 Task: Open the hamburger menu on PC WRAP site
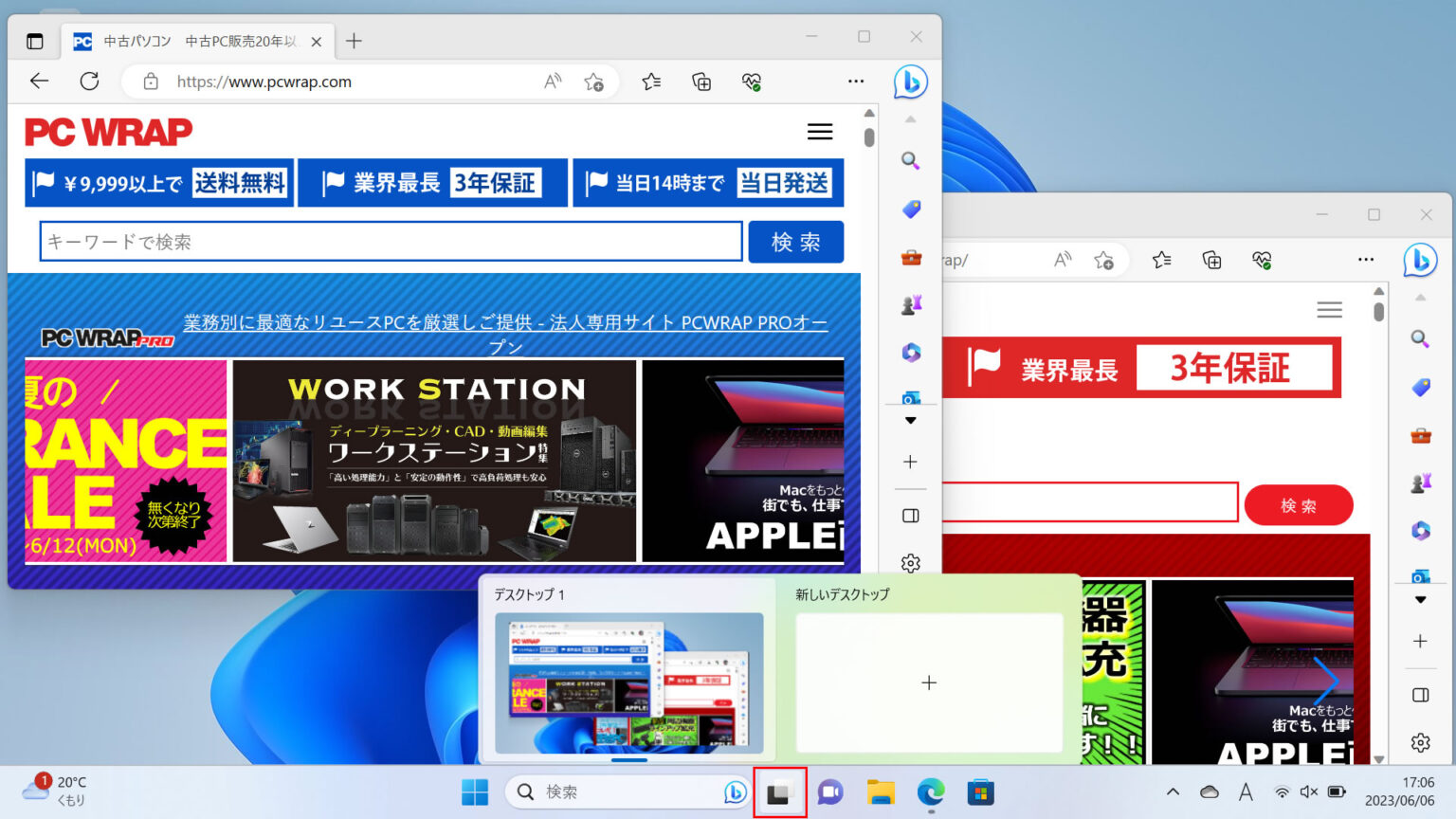819,132
